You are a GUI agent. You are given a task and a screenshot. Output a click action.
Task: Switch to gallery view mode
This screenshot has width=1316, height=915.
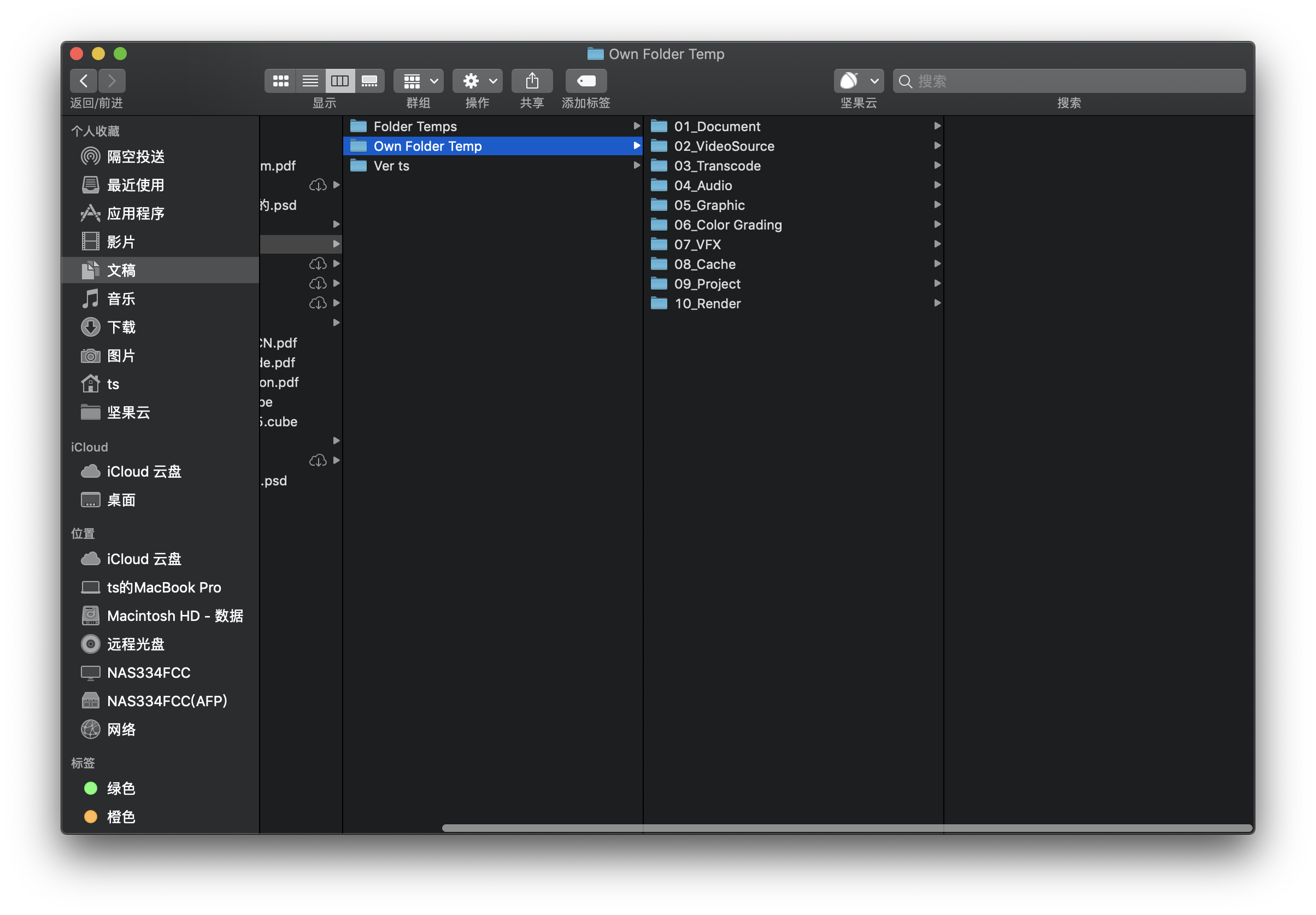(369, 81)
